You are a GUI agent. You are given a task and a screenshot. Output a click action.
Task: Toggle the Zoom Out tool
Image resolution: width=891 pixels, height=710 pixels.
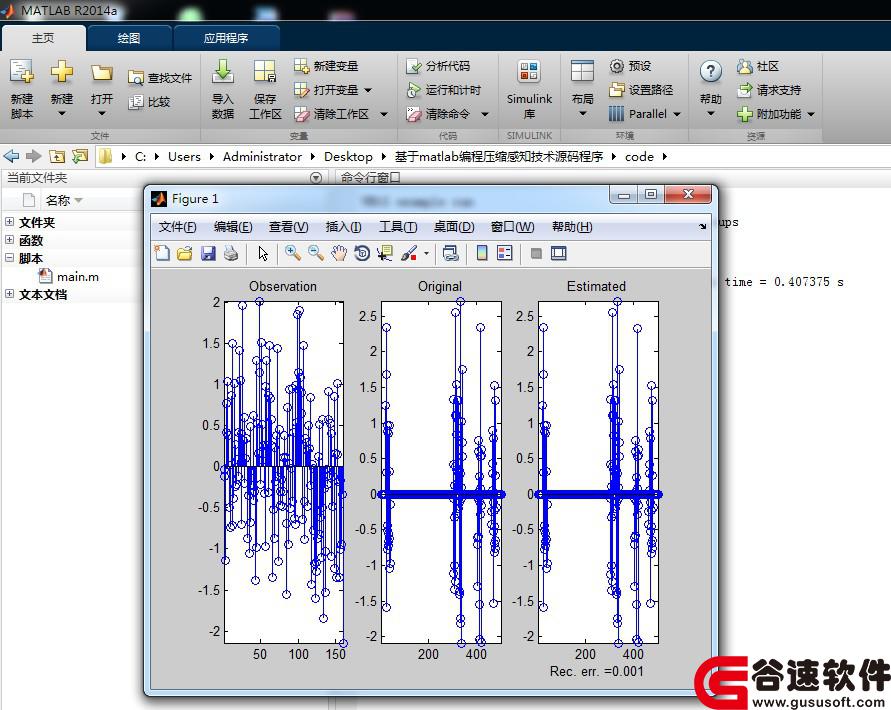pyautogui.click(x=316, y=253)
